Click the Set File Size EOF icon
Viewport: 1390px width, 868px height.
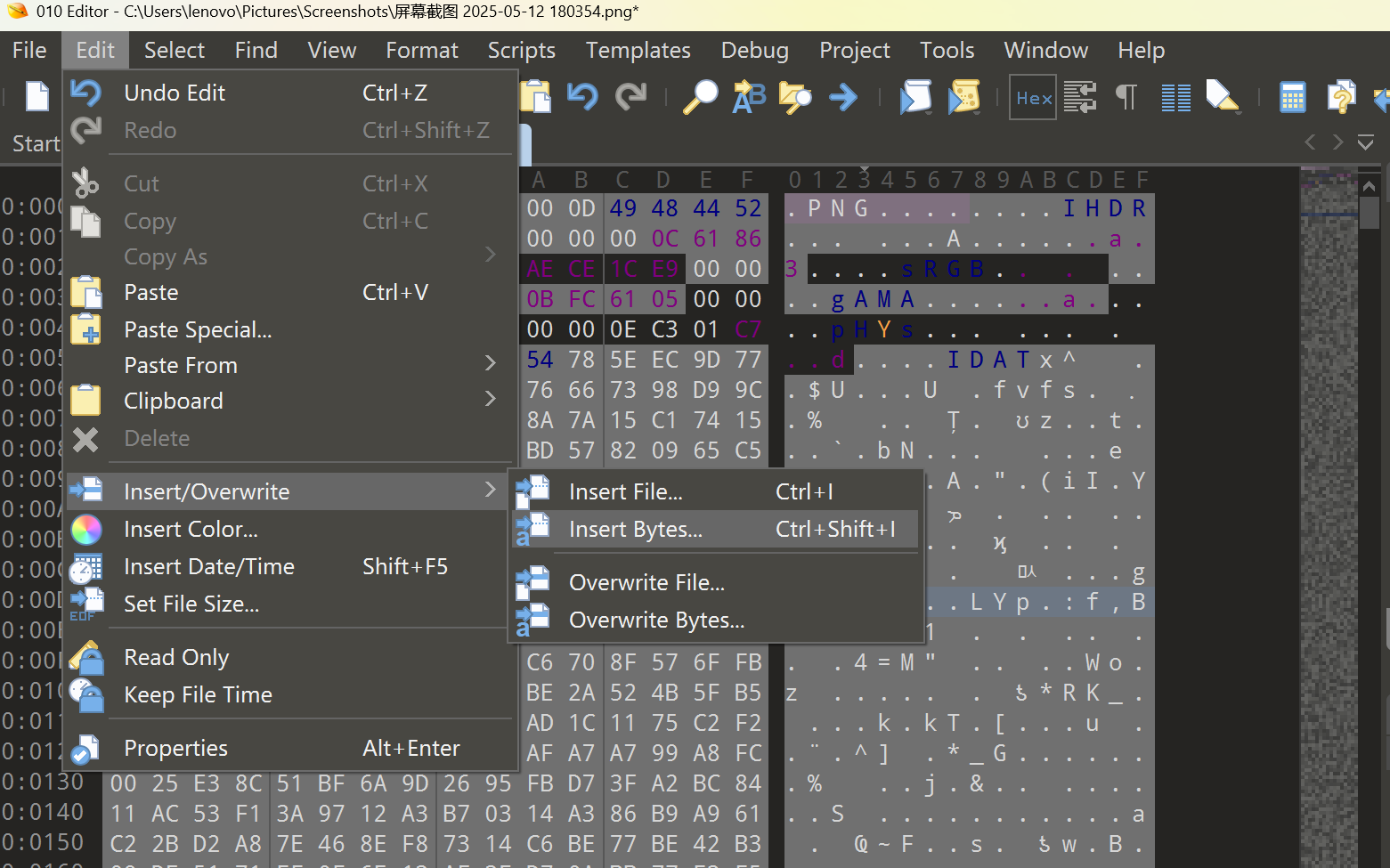[x=86, y=604]
